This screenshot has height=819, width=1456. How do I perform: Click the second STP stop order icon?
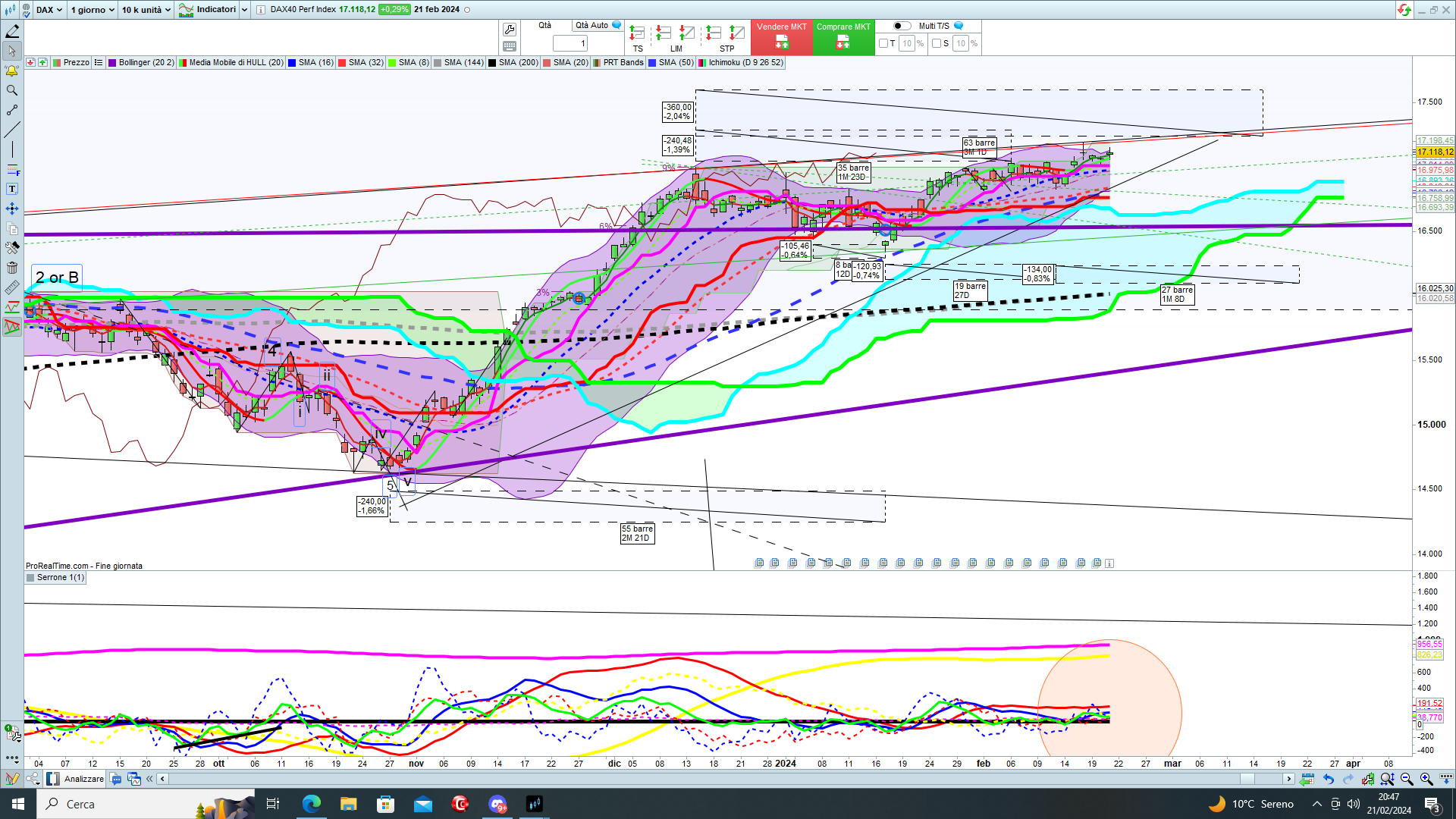tap(736, 33)
